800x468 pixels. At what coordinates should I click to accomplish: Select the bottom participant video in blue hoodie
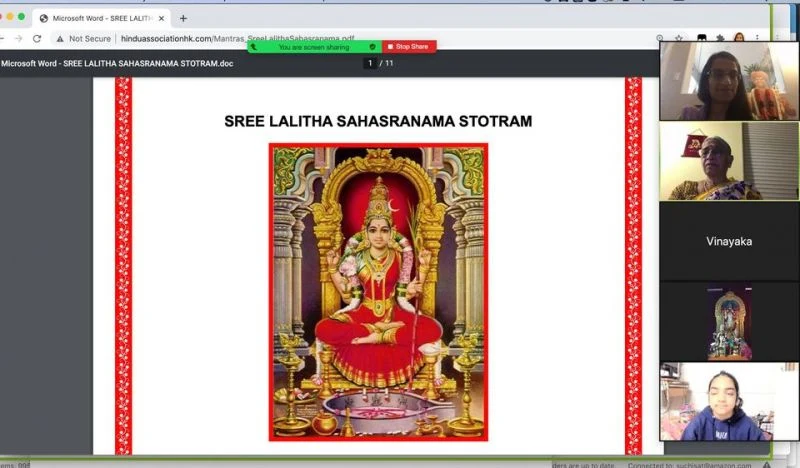coord(729,402)
